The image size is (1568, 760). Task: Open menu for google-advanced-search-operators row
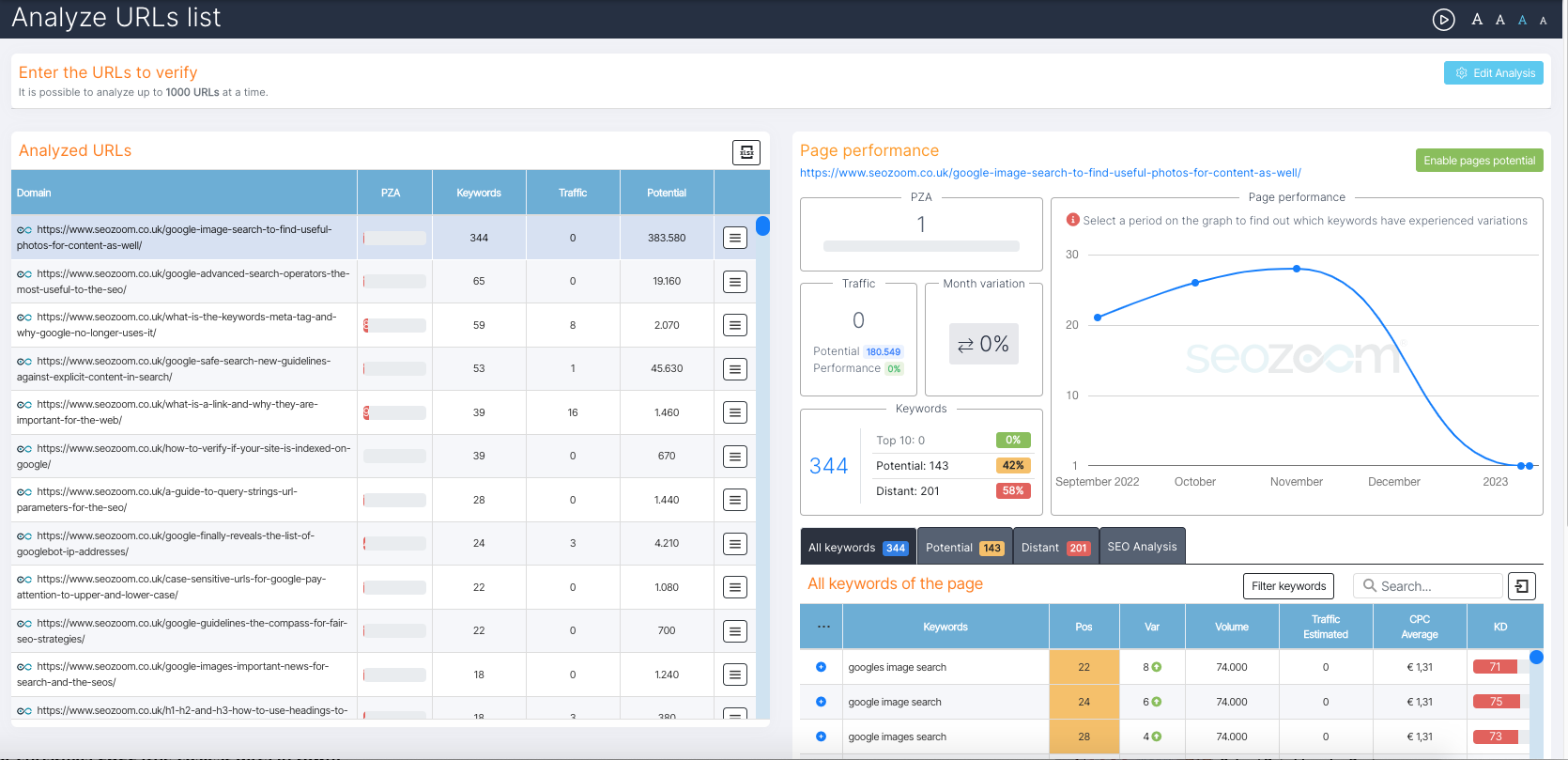coord(735,282)
